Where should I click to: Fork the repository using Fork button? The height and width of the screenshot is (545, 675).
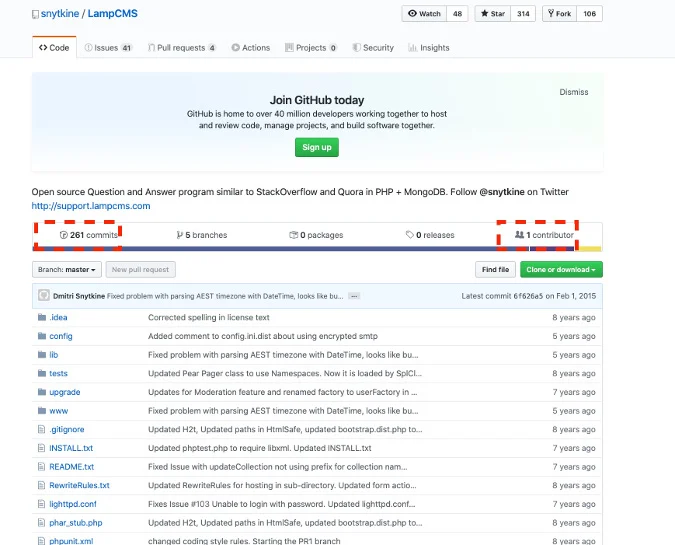[559, 14]
